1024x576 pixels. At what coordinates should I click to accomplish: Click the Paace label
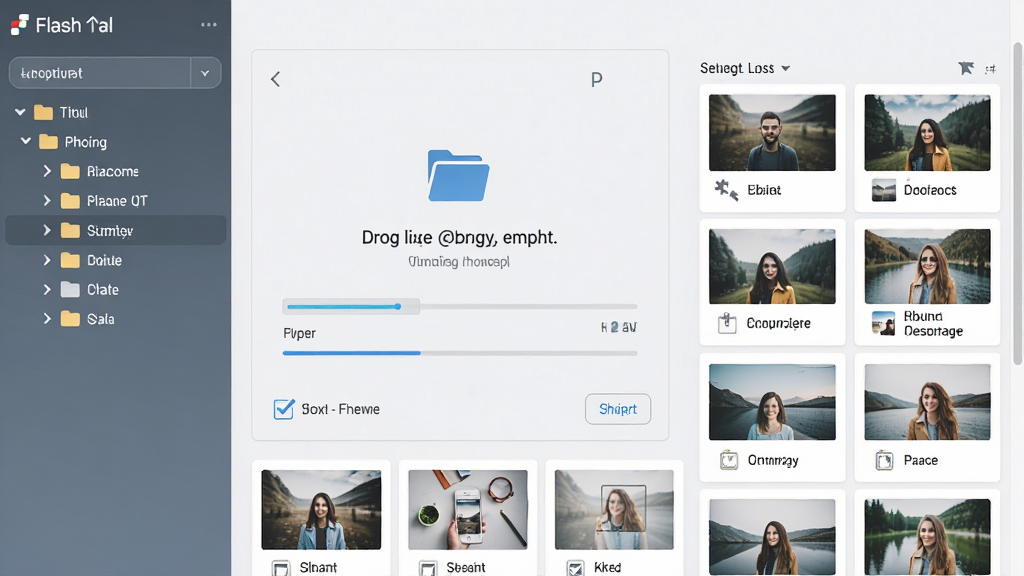tap(921, 460)
